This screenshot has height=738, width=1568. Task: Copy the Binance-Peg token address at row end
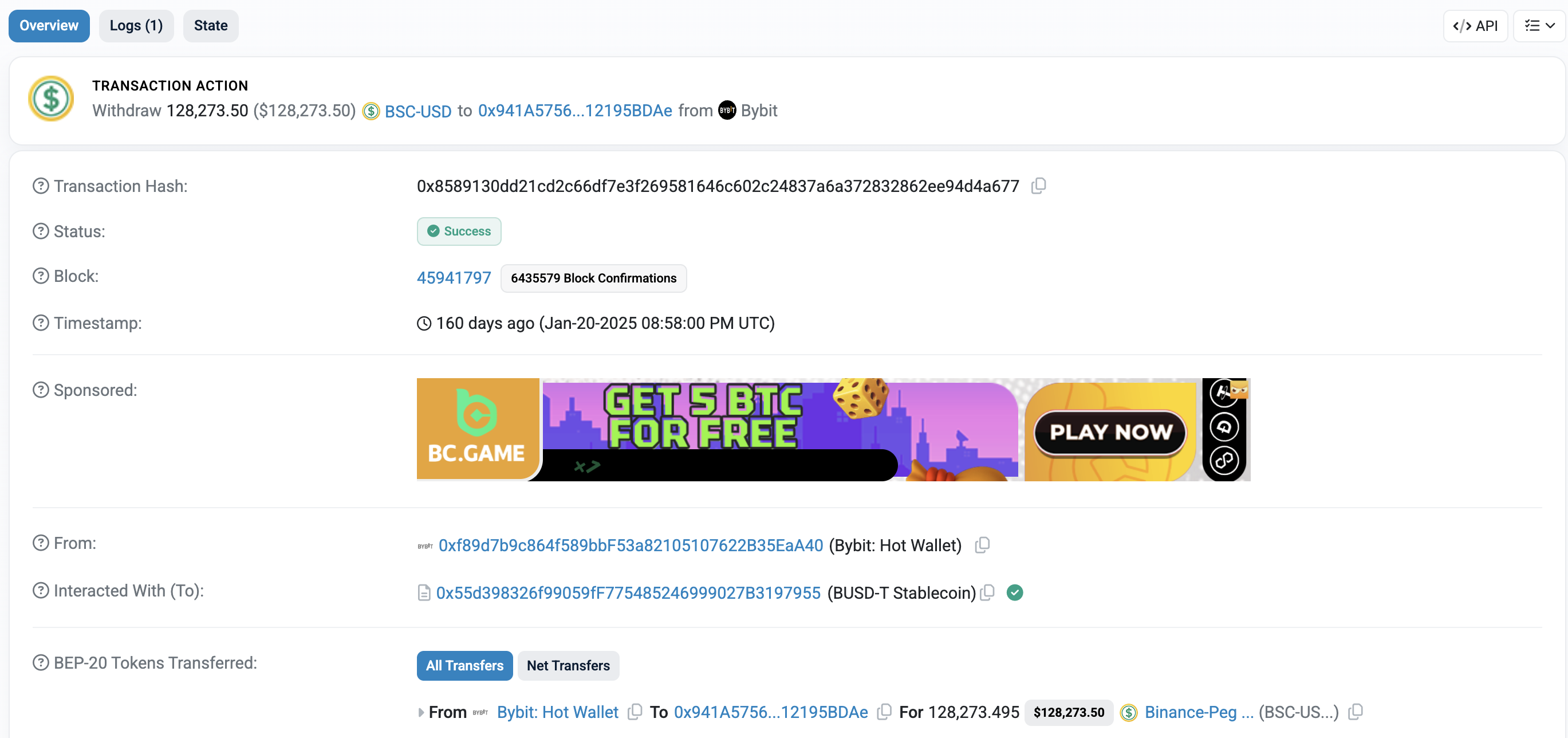(1355, 712)
